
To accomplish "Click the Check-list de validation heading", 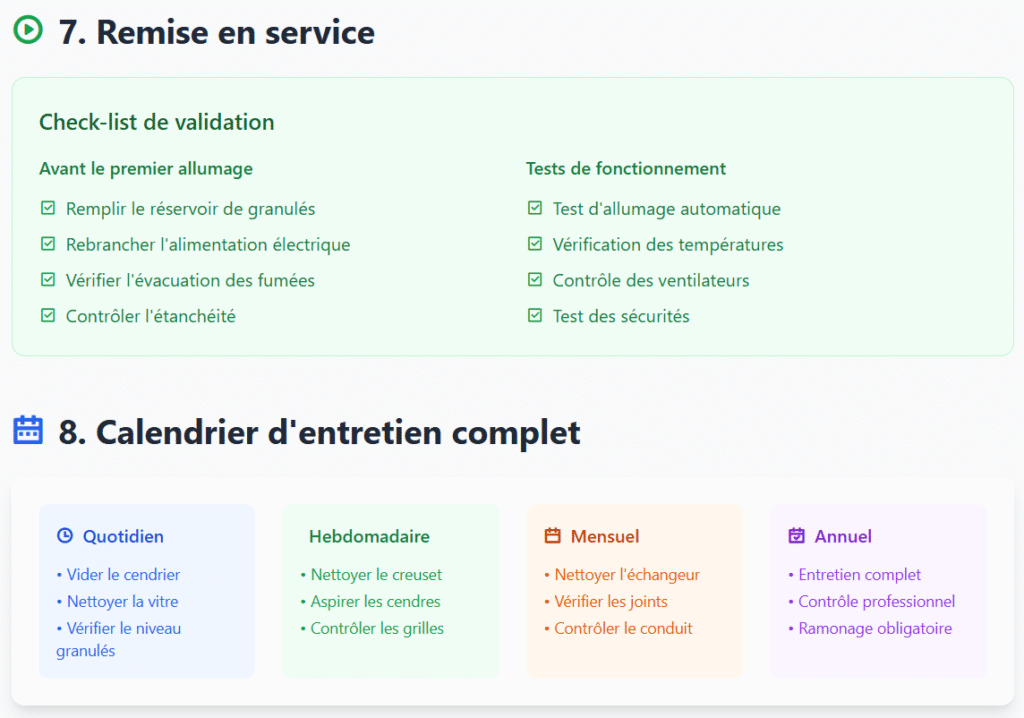I will pyautogui.click(x=156, y=122).
